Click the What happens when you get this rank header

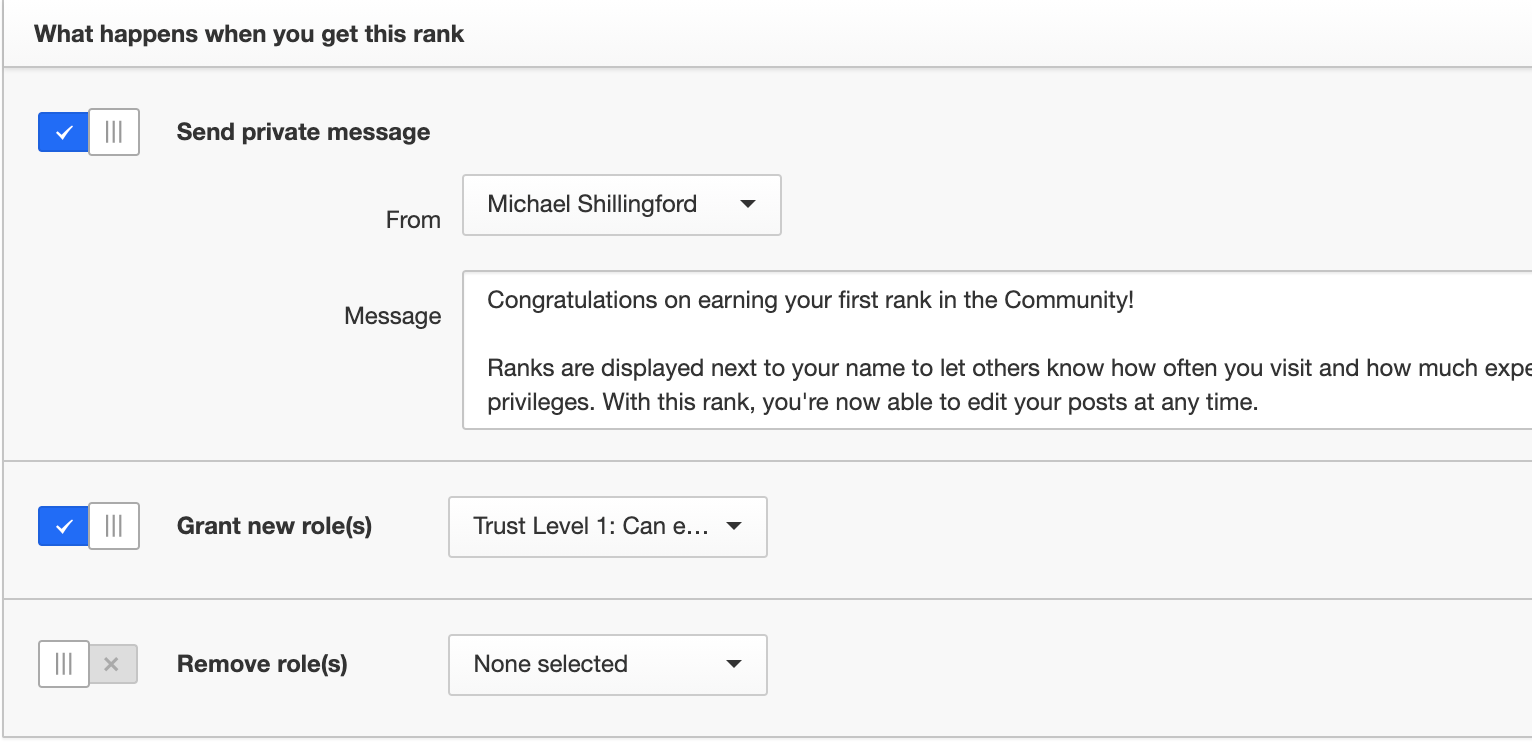tap(249, 34)
